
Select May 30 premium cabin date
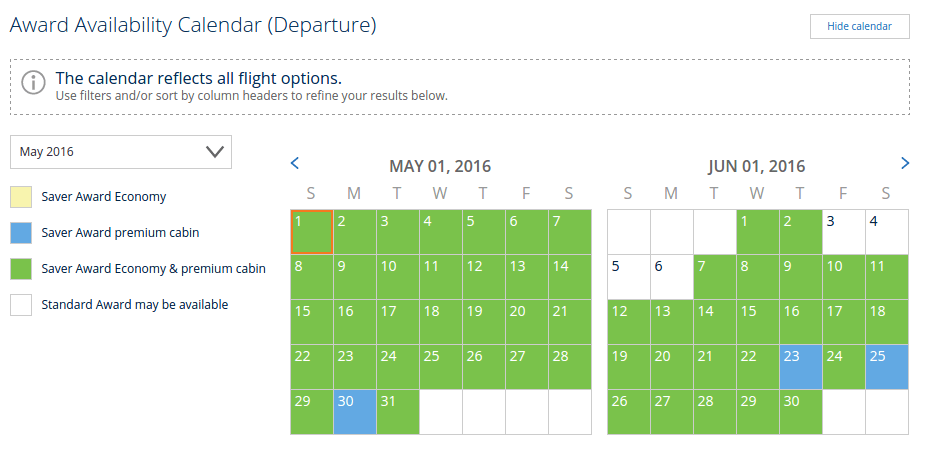click(x=355, y=412)
